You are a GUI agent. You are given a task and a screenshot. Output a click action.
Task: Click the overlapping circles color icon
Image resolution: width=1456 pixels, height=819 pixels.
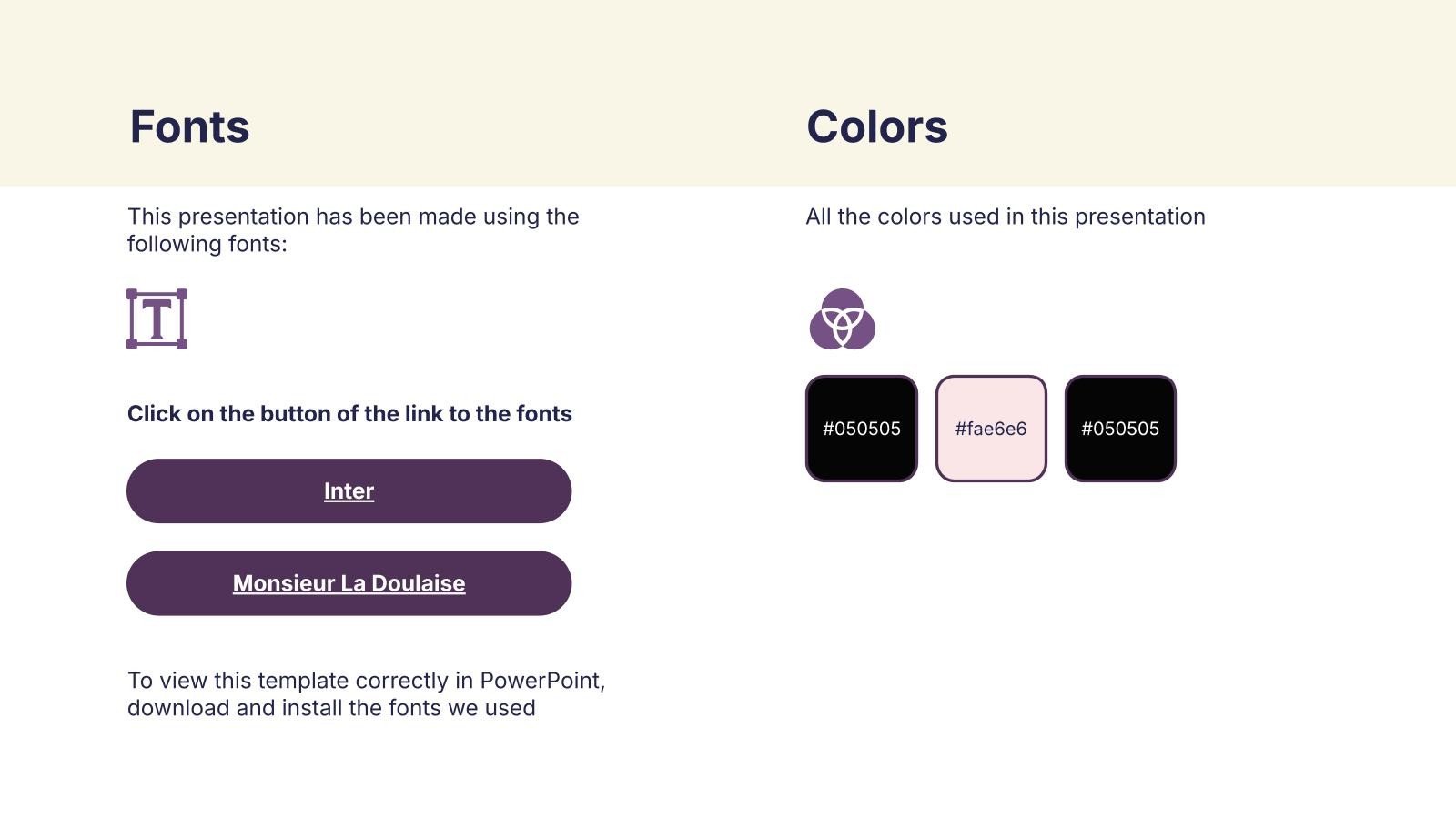tap(842, 319)
